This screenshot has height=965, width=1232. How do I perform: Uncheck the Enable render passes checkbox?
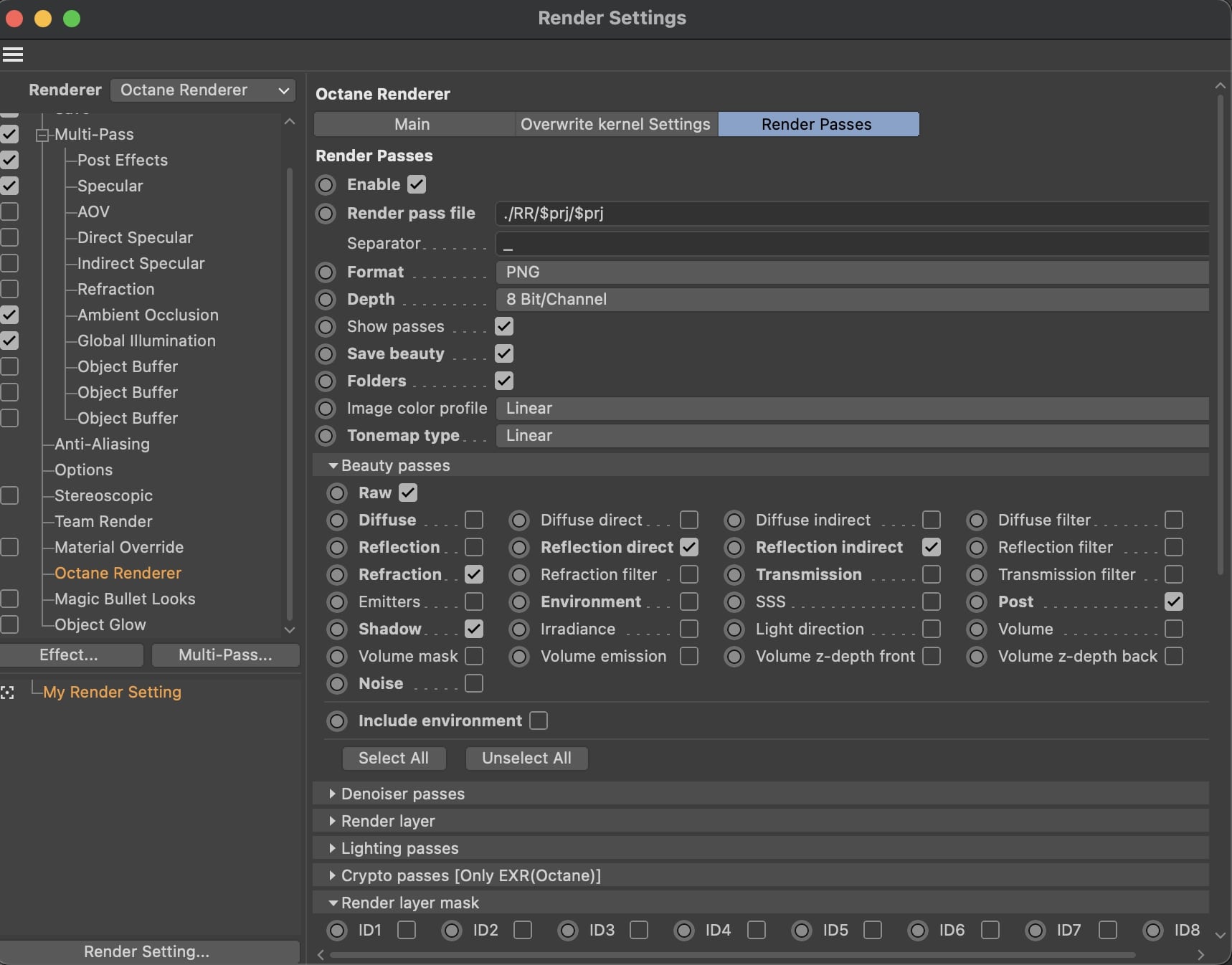[417, 184]
